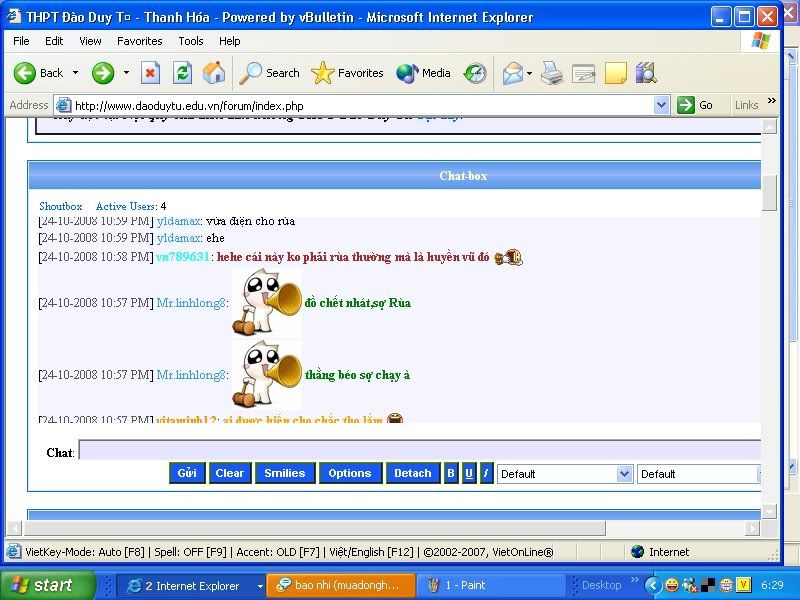The height and width of the screenshot is (600, 800).
Task: Open the Search toolbar button
Action: (x=270, y=73)
